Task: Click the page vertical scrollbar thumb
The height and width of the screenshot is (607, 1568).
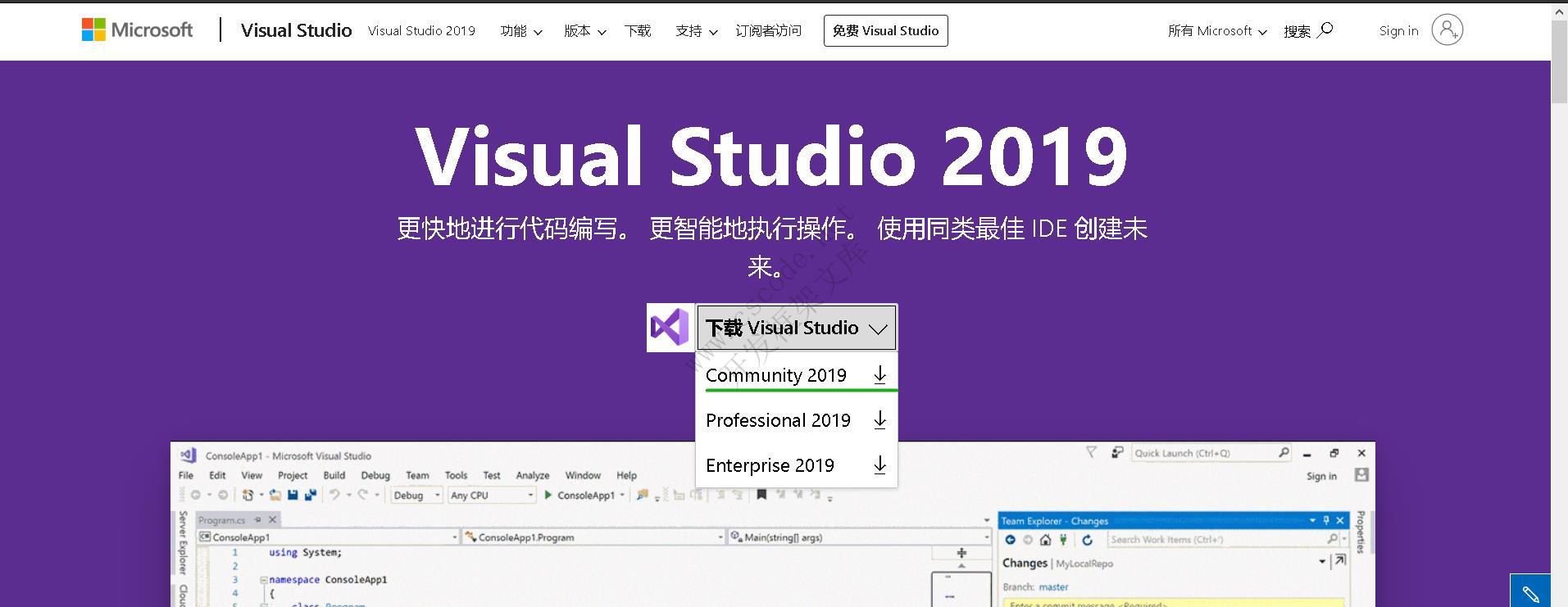Action: (1559, 61)
